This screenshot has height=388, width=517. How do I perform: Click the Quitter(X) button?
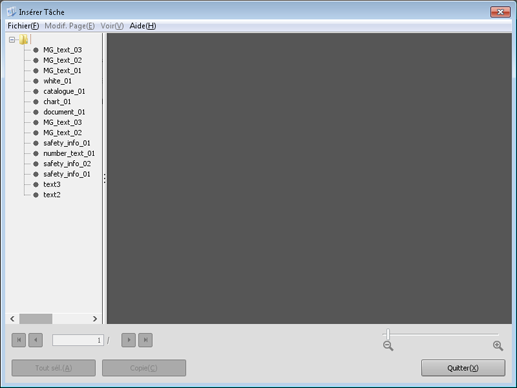463,368
